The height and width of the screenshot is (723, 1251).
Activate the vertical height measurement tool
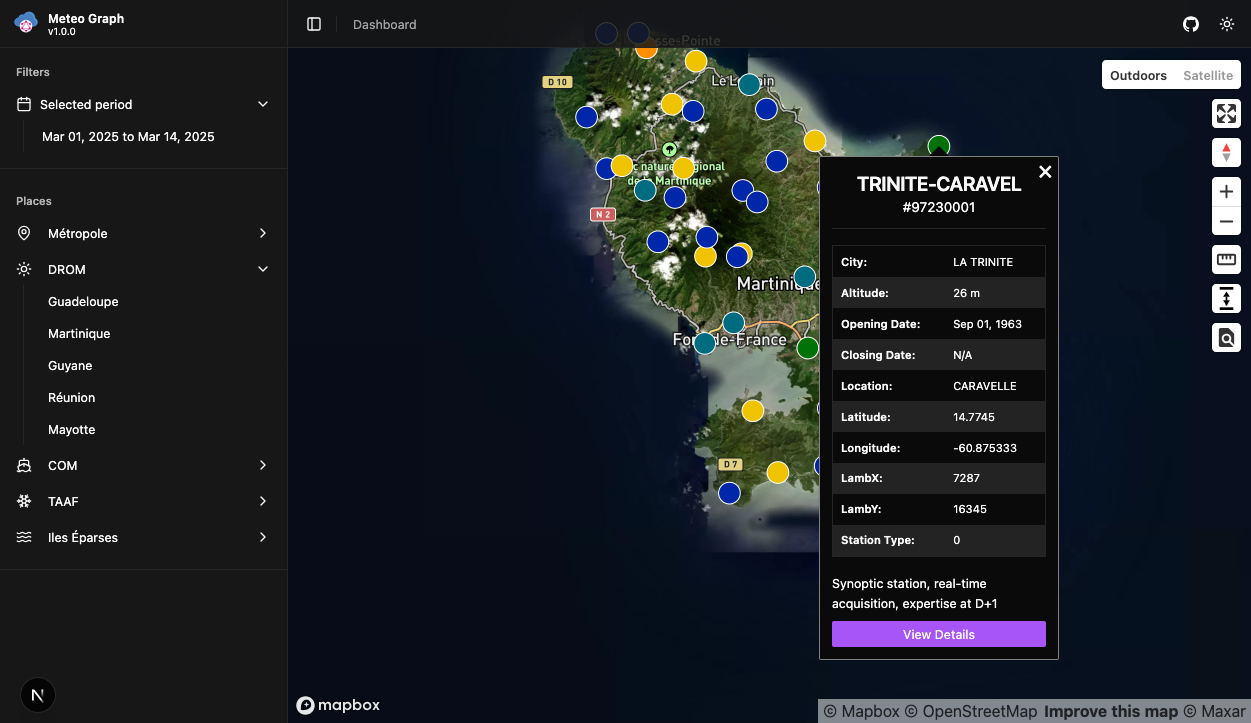coord(1226,299)
